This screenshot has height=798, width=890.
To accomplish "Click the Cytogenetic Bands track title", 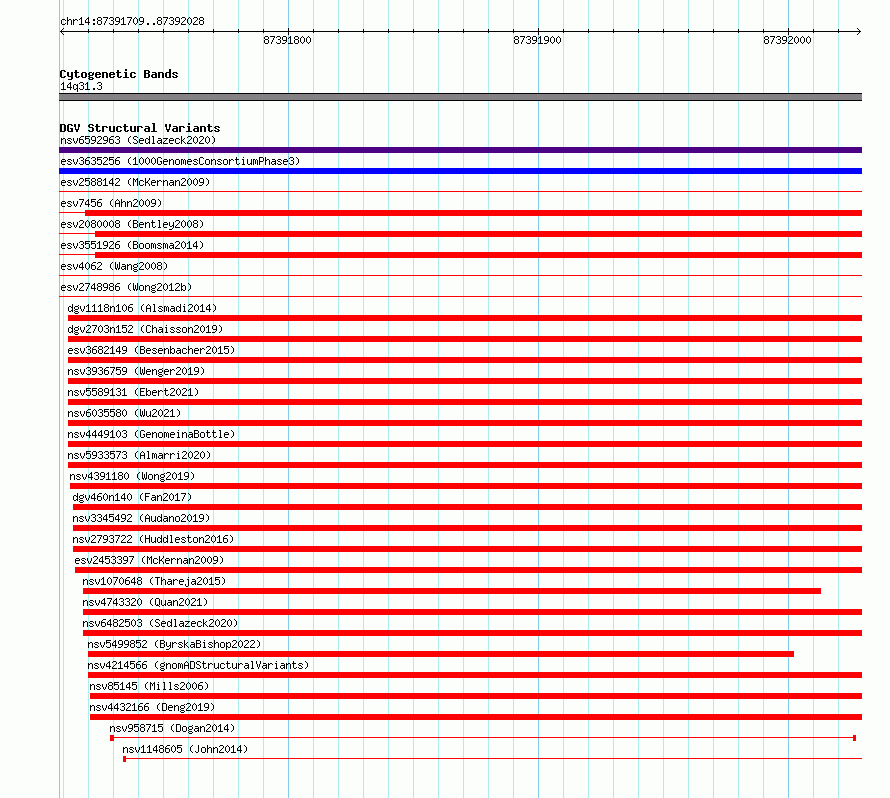I will pyautogui.click(x=119, y=74).
